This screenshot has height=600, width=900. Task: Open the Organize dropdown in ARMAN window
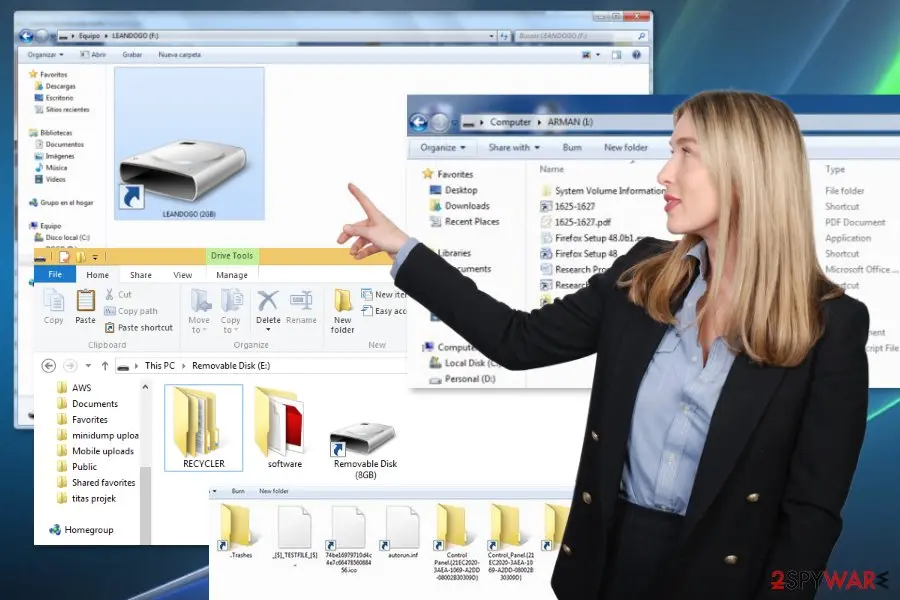coord(443,148)
